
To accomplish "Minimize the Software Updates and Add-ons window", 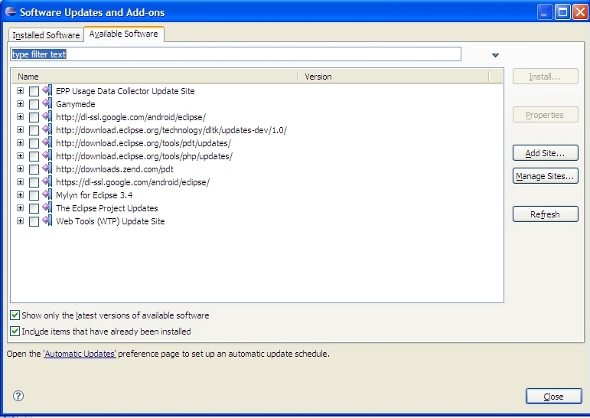I will pyautogui.click(x=544, y=12).
